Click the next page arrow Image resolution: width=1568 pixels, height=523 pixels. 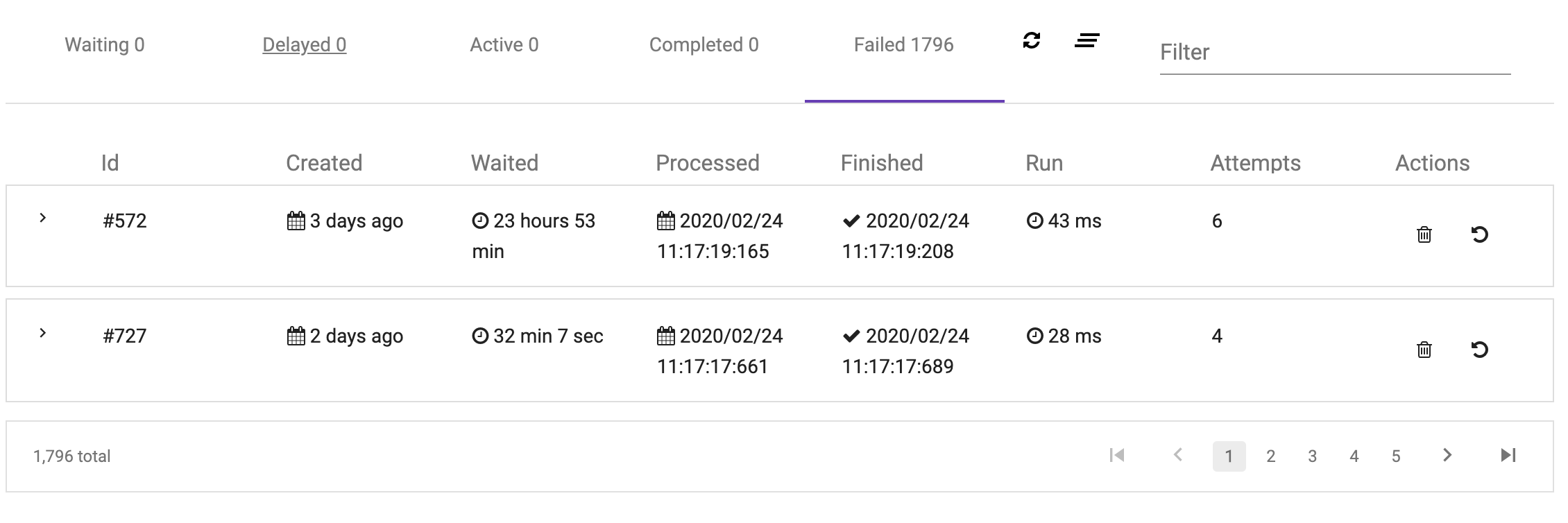[x=1448, y=456]
